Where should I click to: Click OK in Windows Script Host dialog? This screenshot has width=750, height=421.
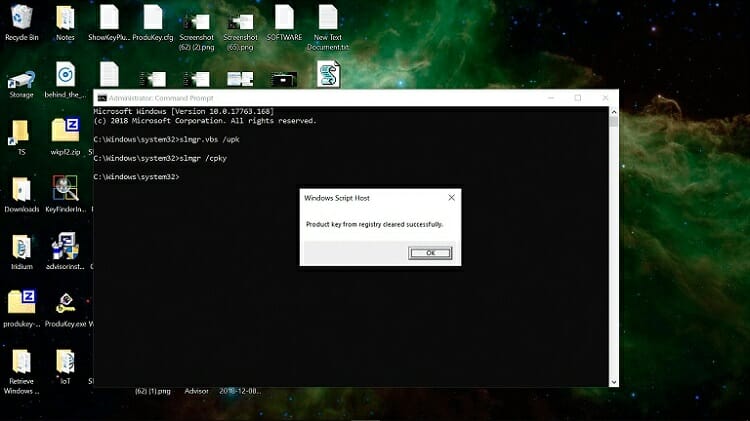pos(430,253)
